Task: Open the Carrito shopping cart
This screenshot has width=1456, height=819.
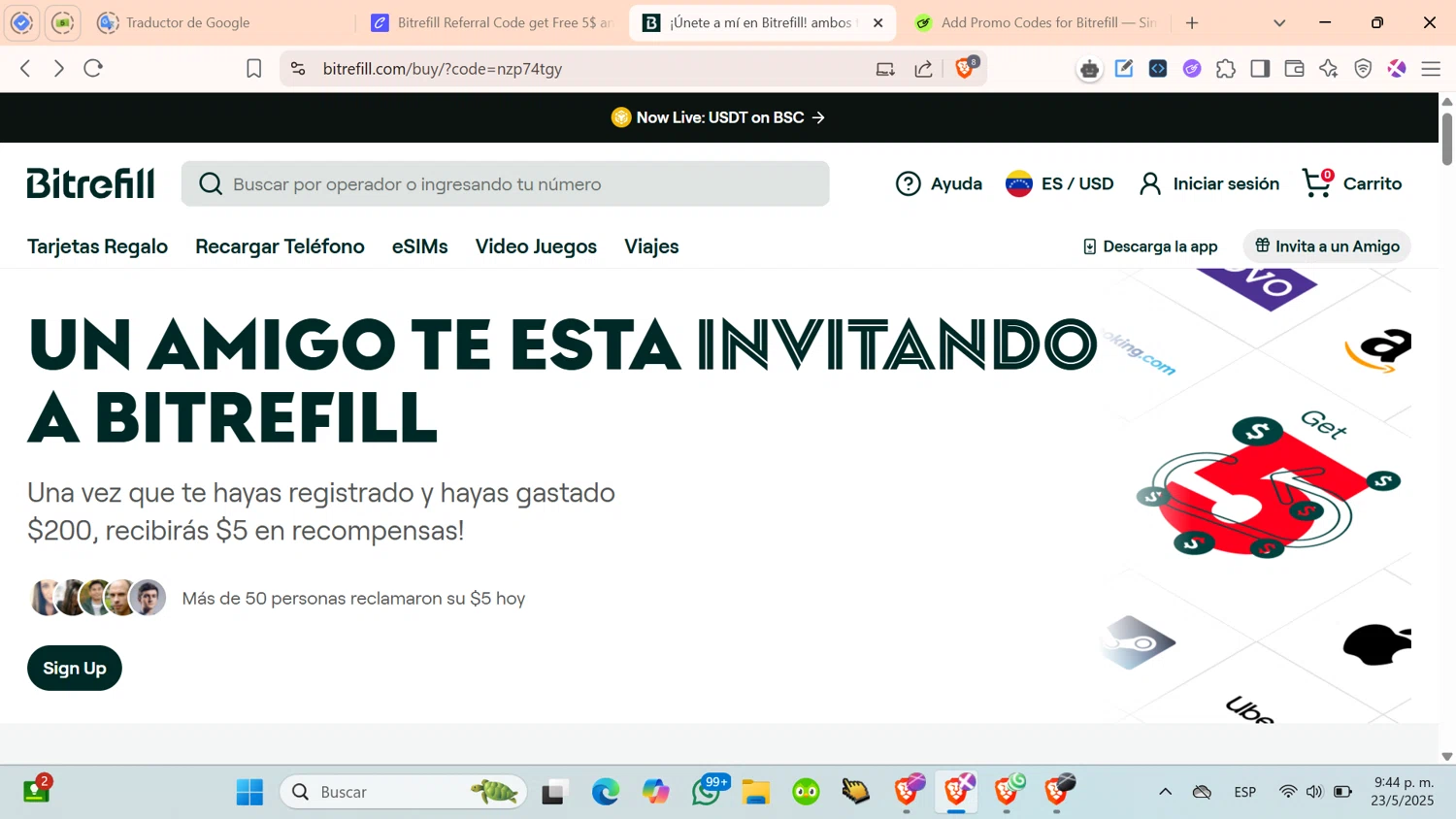Action: tap(1351, 183)
